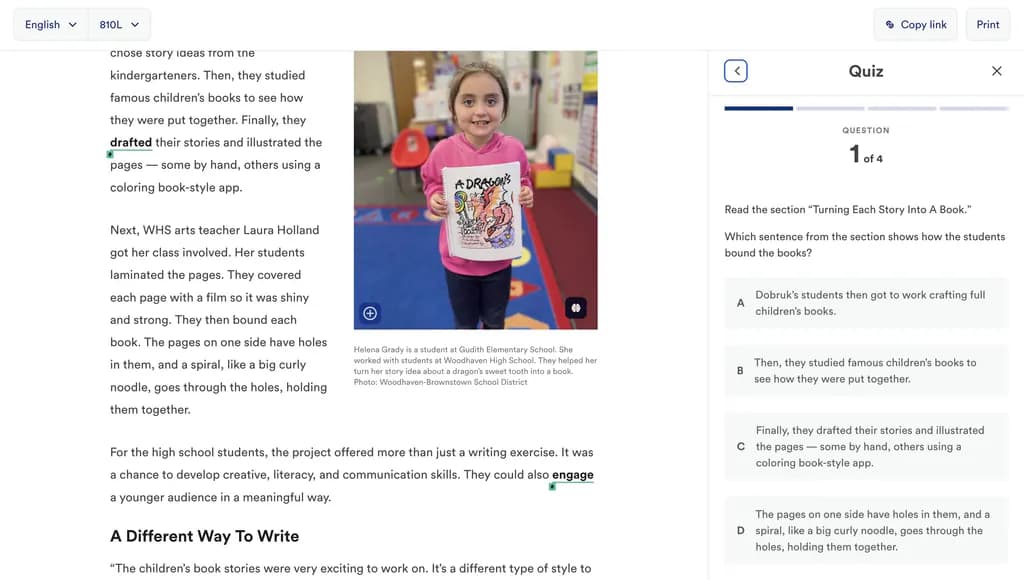Screen dimensions: 1024x580
Task: Click the Print button
Action: tap(987, 25)
